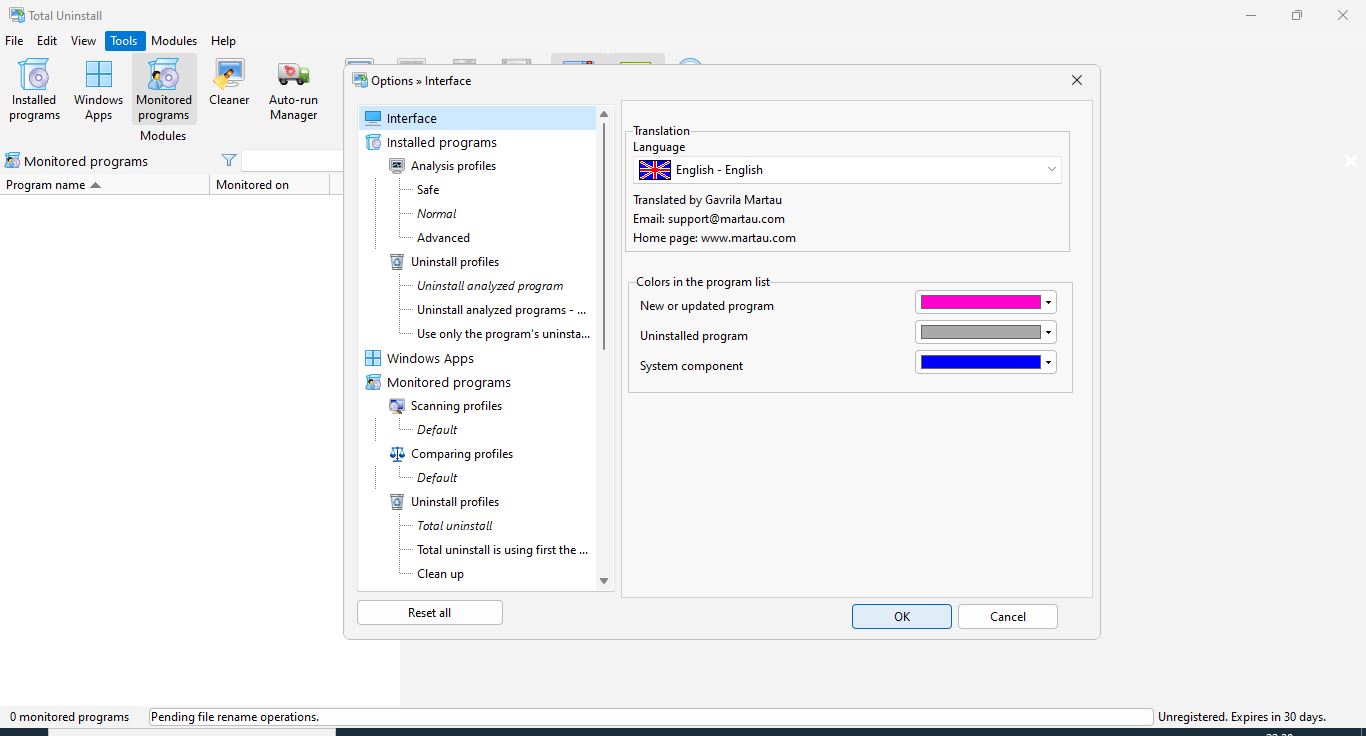Viewport: 1366px width, 736px height.
Task: Select the Normal analysis profile
Action: tap(436, 214)
